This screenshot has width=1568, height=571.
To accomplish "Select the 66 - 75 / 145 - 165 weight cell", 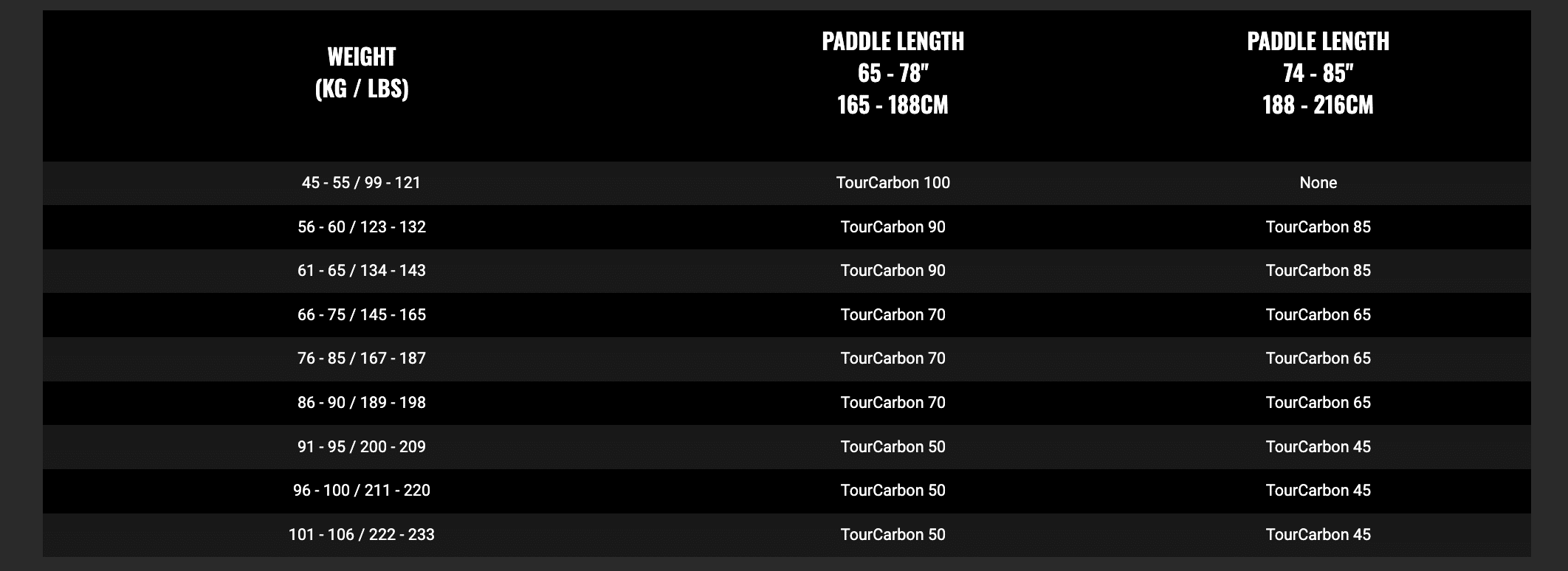I will pos(361,314).
